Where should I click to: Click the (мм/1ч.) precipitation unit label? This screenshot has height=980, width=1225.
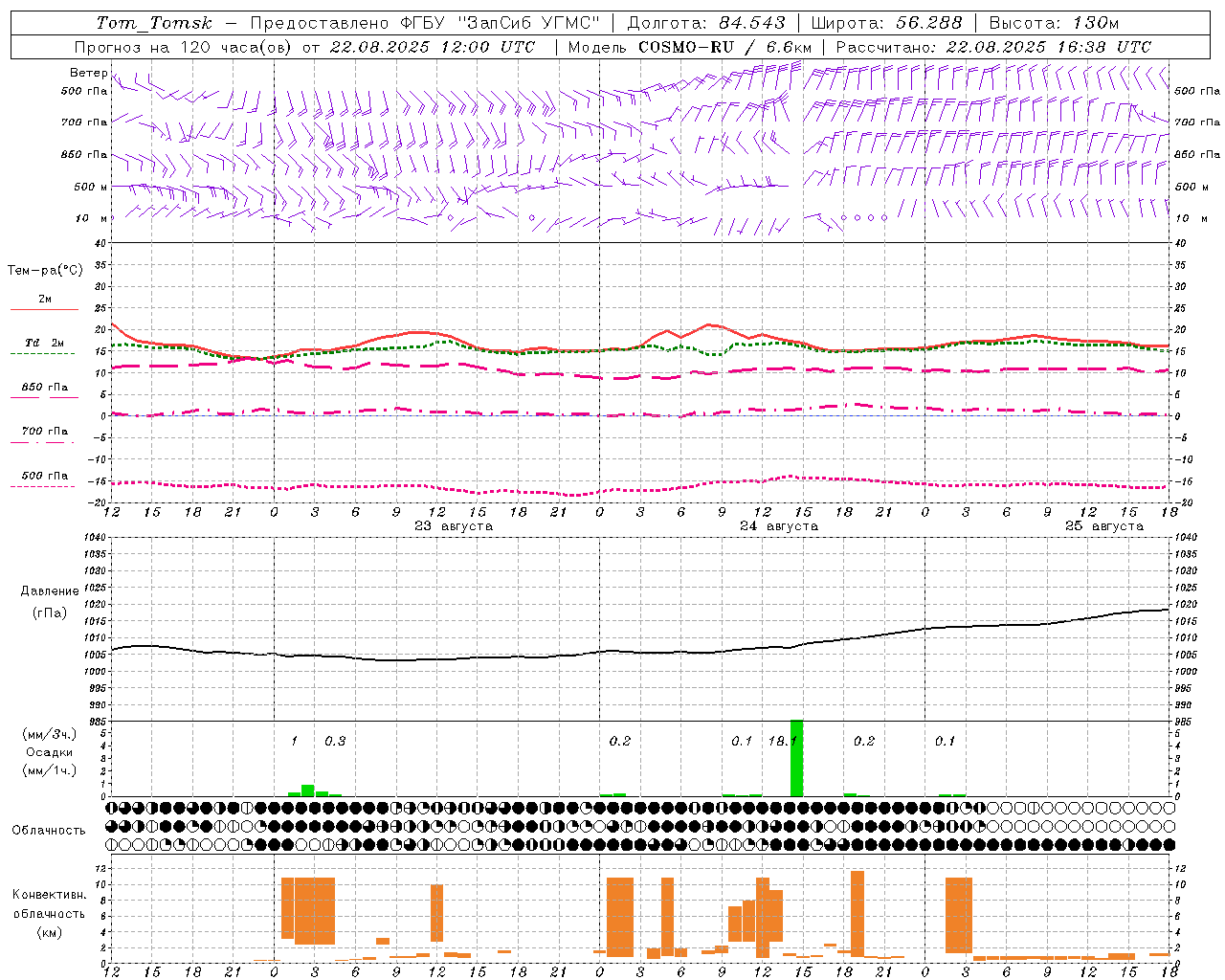pos(50,770)
